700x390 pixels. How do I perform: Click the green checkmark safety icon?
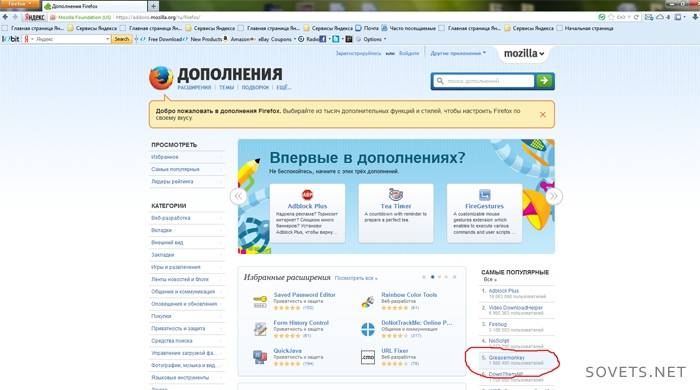[602, 17]
